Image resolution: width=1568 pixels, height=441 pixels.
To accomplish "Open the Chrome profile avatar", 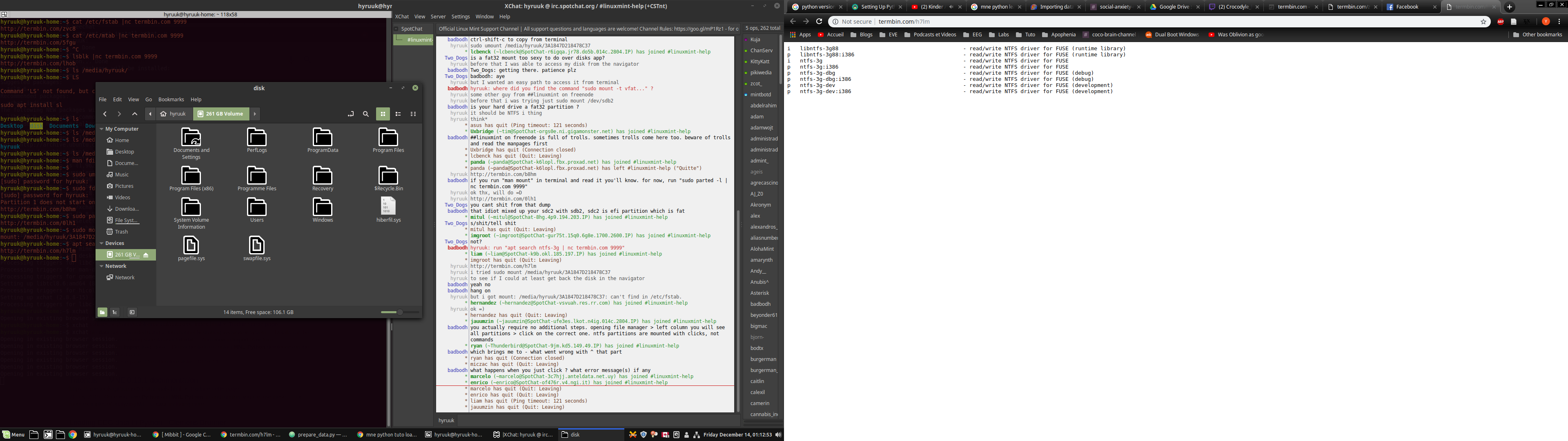I will click(x=1546, y=21).
